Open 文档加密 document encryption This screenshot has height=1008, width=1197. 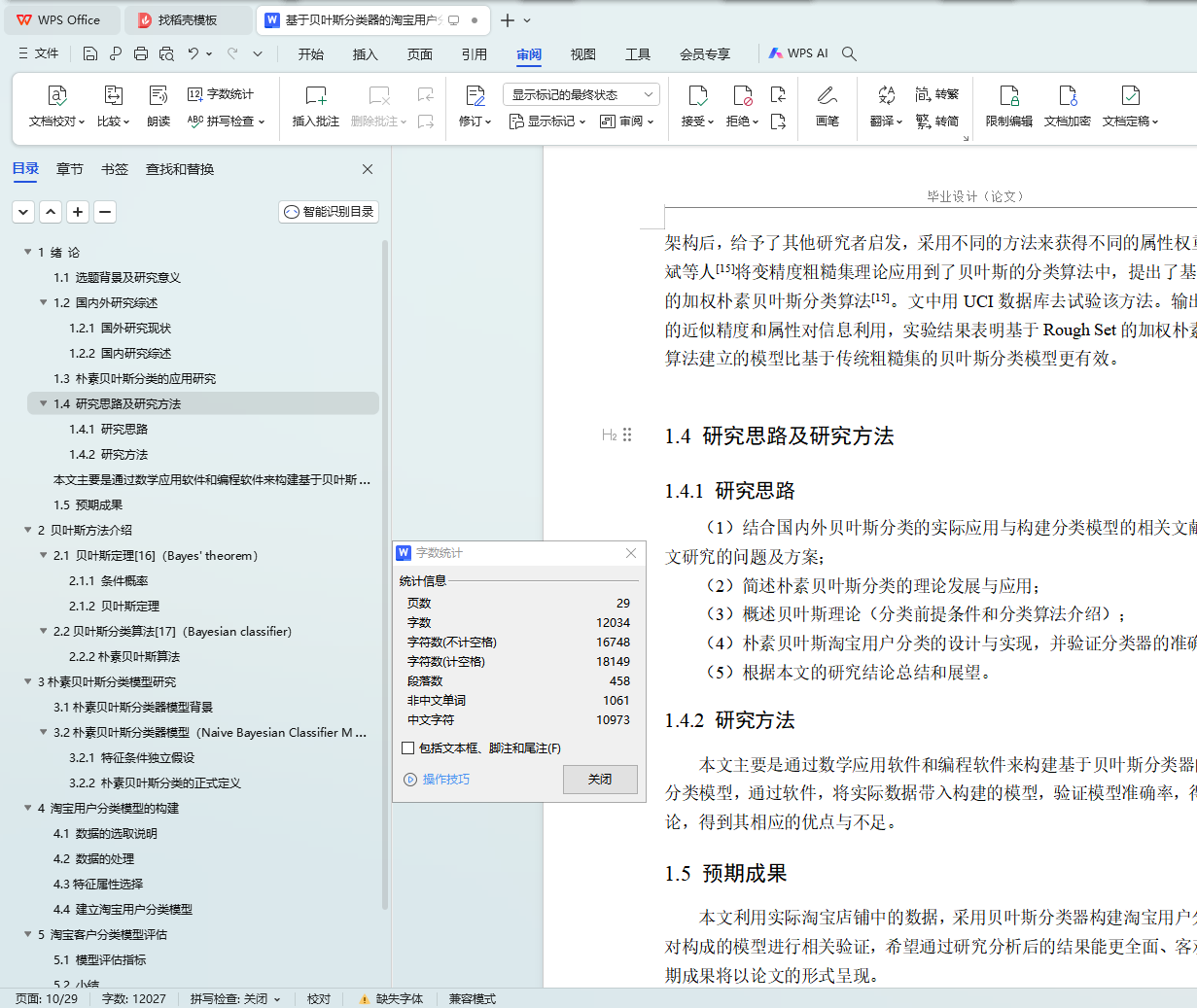coord(1068,107)
